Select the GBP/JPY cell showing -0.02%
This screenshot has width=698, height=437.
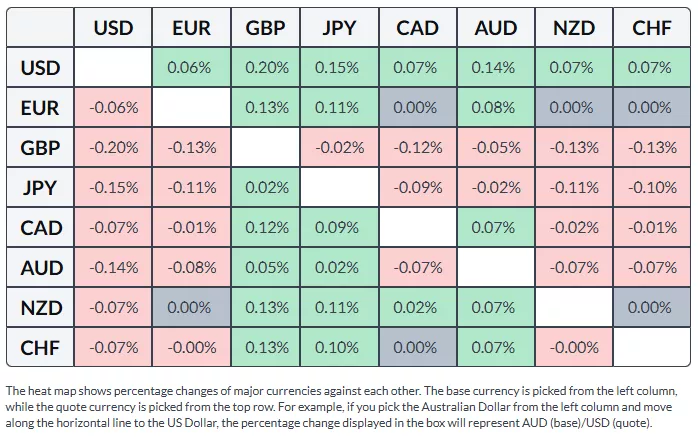341,148
